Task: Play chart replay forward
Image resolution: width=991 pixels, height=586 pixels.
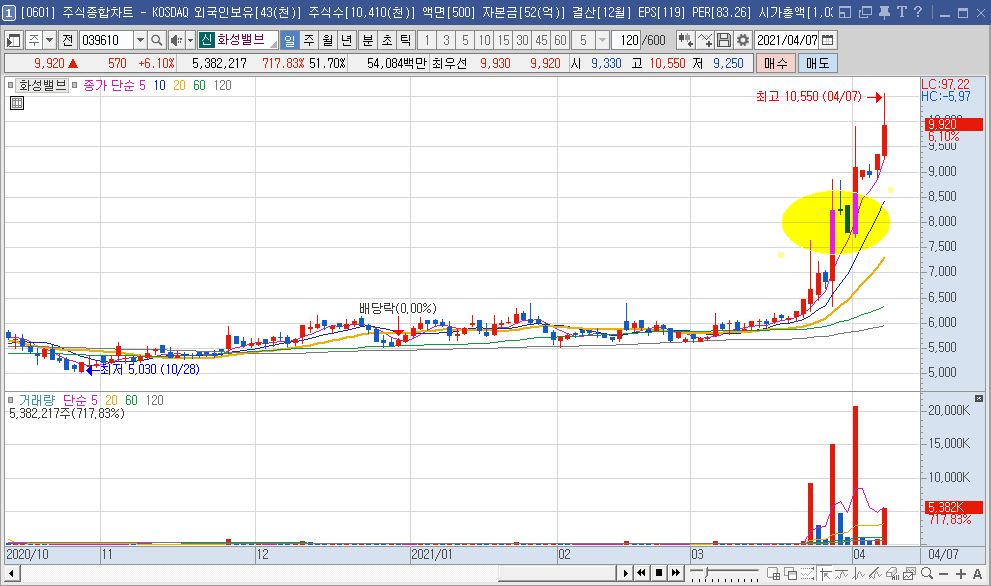Action: click(x=625, y=573)
